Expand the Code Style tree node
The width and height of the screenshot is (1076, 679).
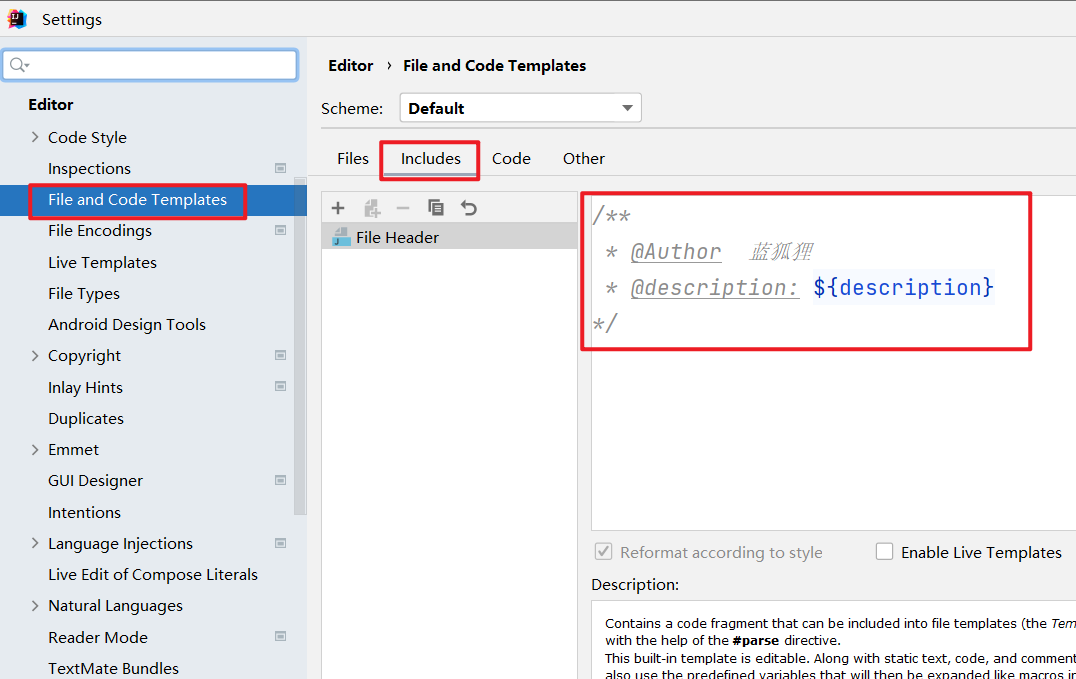click(x=35, y=137)
